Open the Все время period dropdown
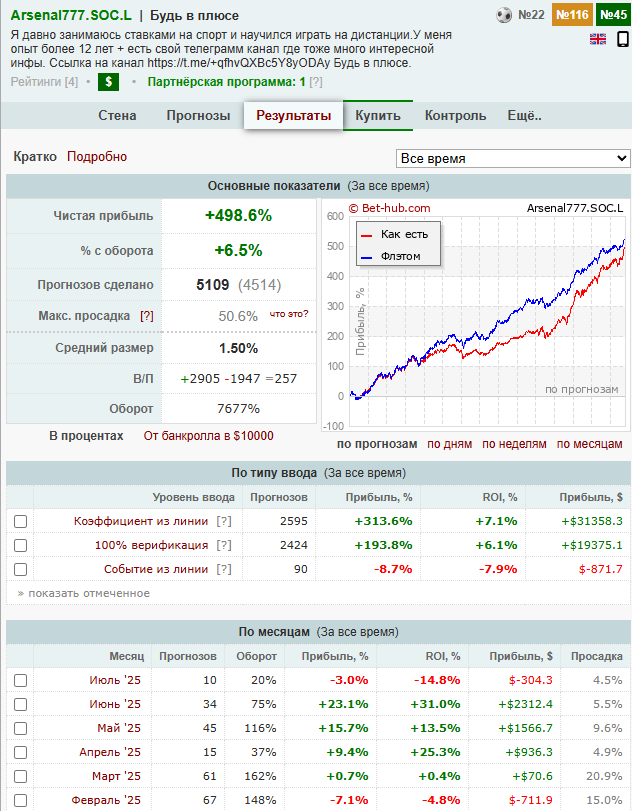632x811 pixels. click(x=513, y=158)
